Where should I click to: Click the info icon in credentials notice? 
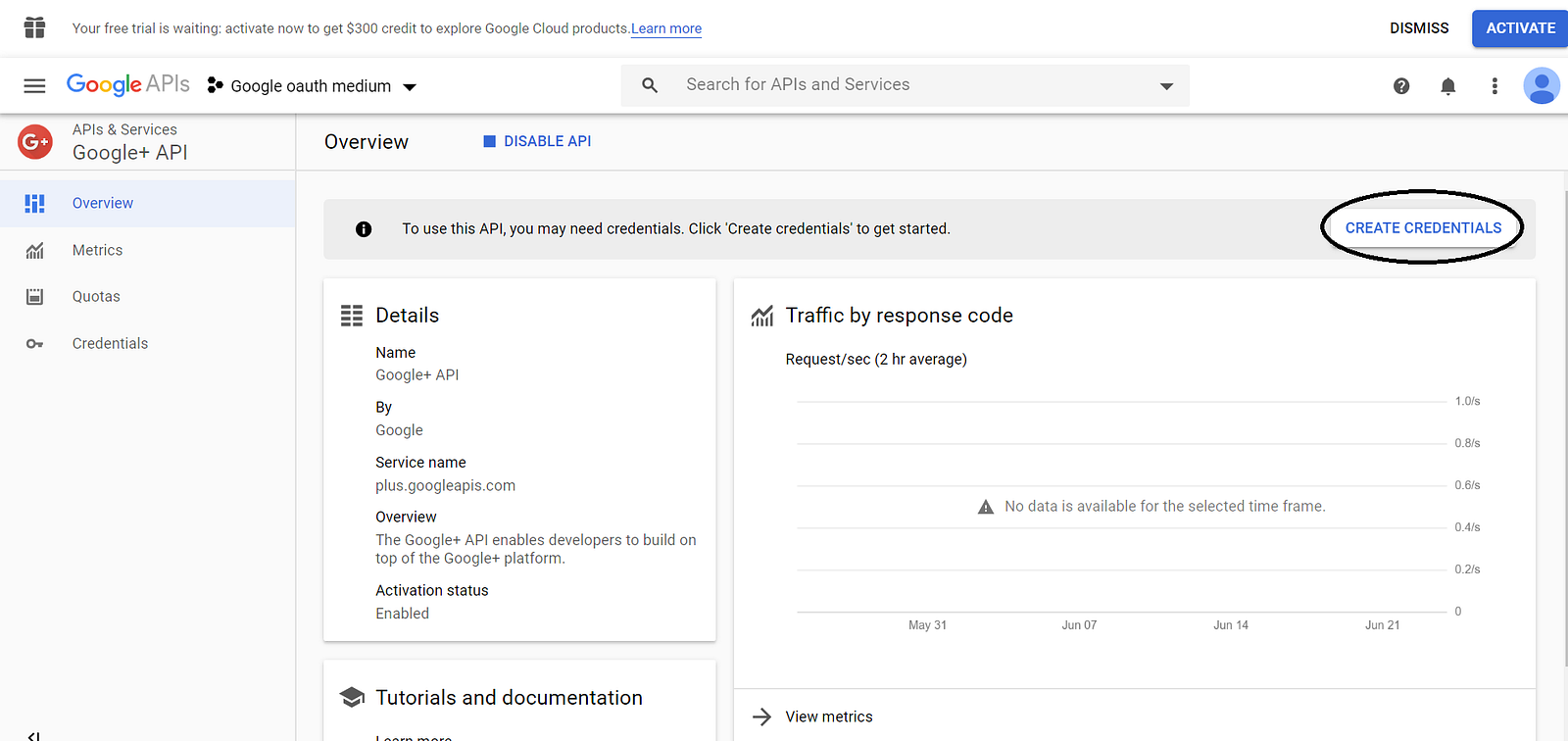364,229
